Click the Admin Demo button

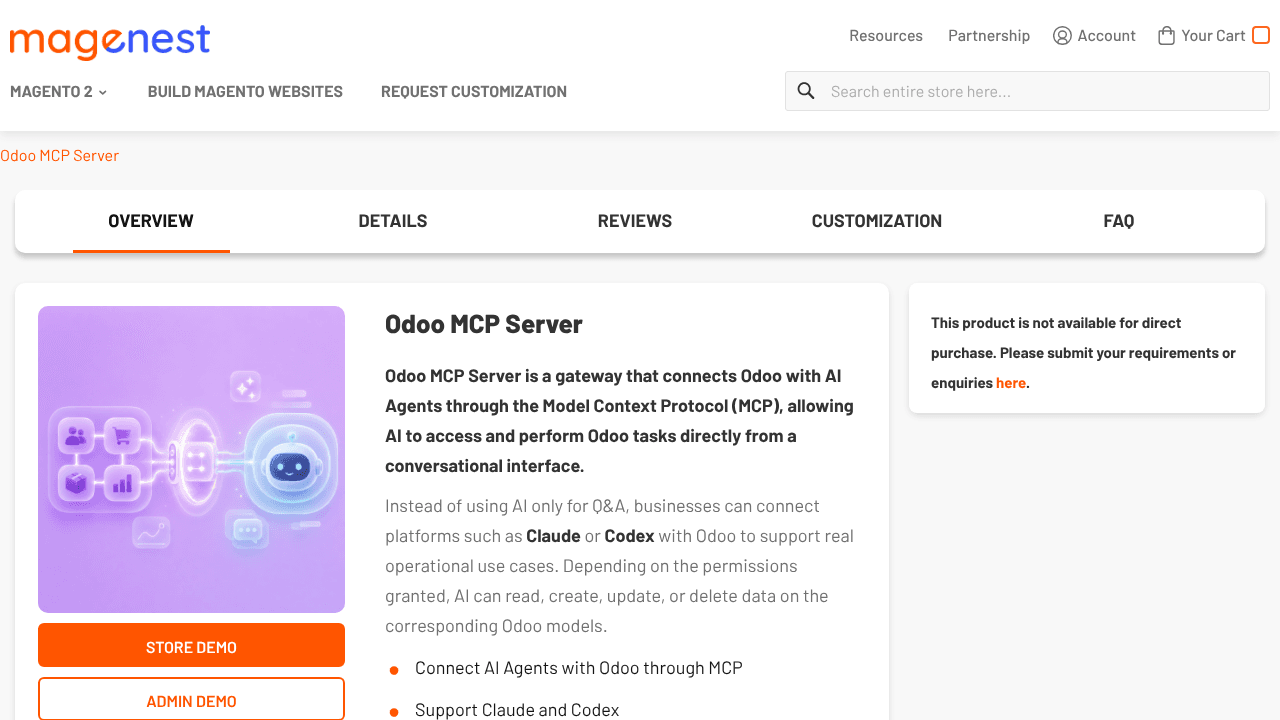pyautogui.click(x=191, y=700)
